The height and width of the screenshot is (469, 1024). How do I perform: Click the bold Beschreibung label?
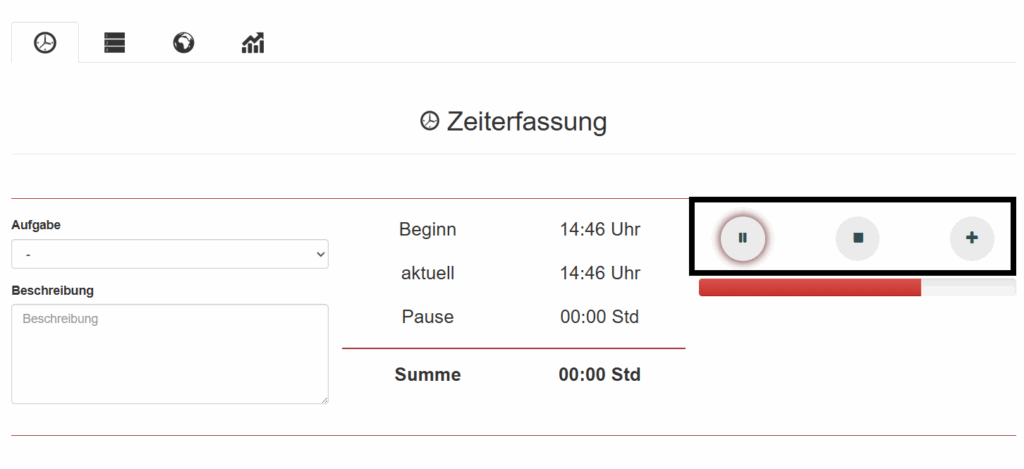click(52, 290)
